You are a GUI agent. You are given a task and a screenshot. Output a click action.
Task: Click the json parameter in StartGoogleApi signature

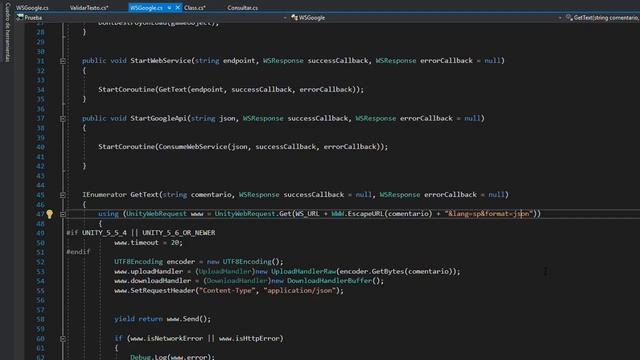coord(227,118)
